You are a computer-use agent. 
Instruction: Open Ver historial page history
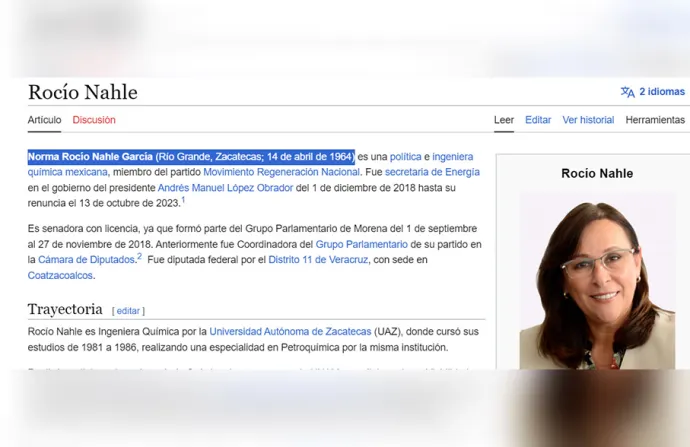pos(588,120)
